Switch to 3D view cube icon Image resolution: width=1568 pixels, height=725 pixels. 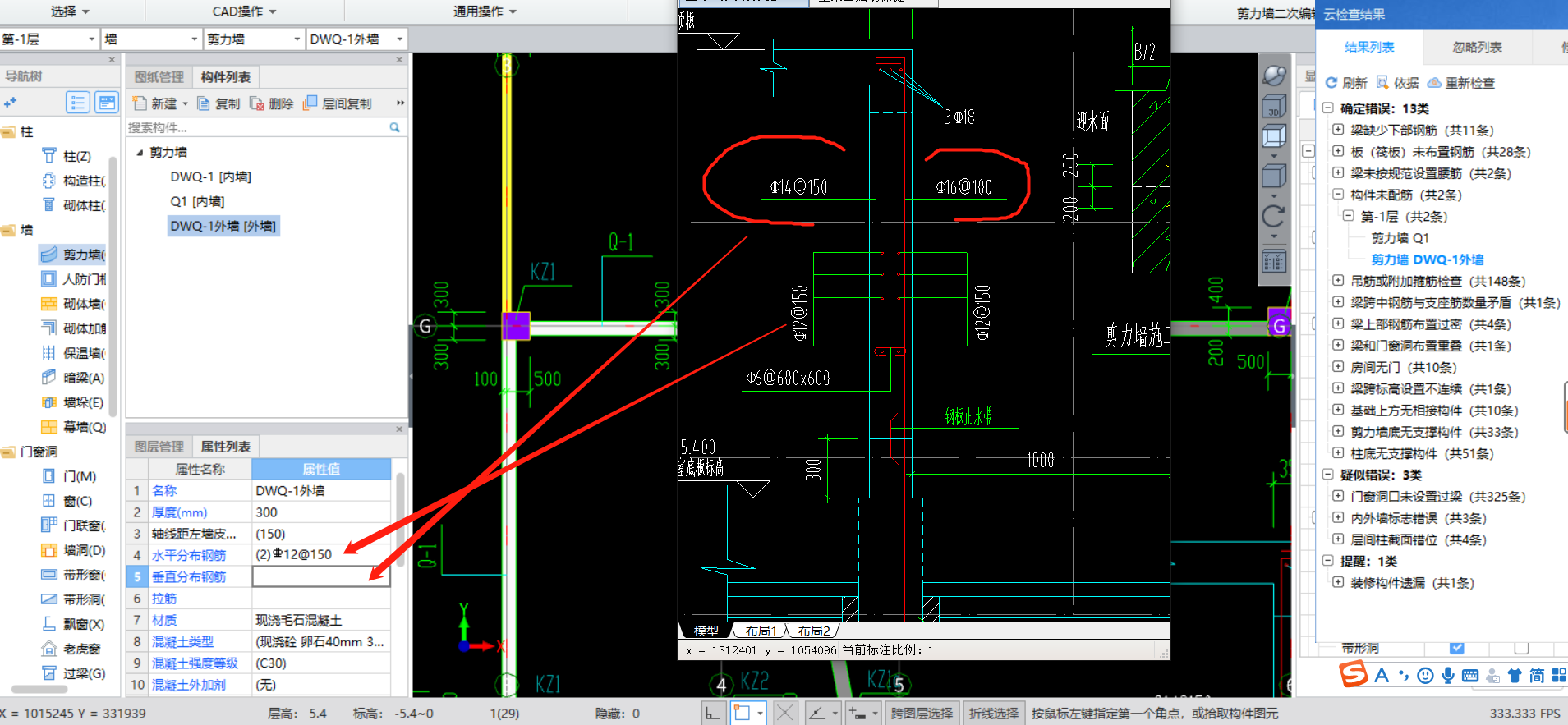[x=1273, y=108]
